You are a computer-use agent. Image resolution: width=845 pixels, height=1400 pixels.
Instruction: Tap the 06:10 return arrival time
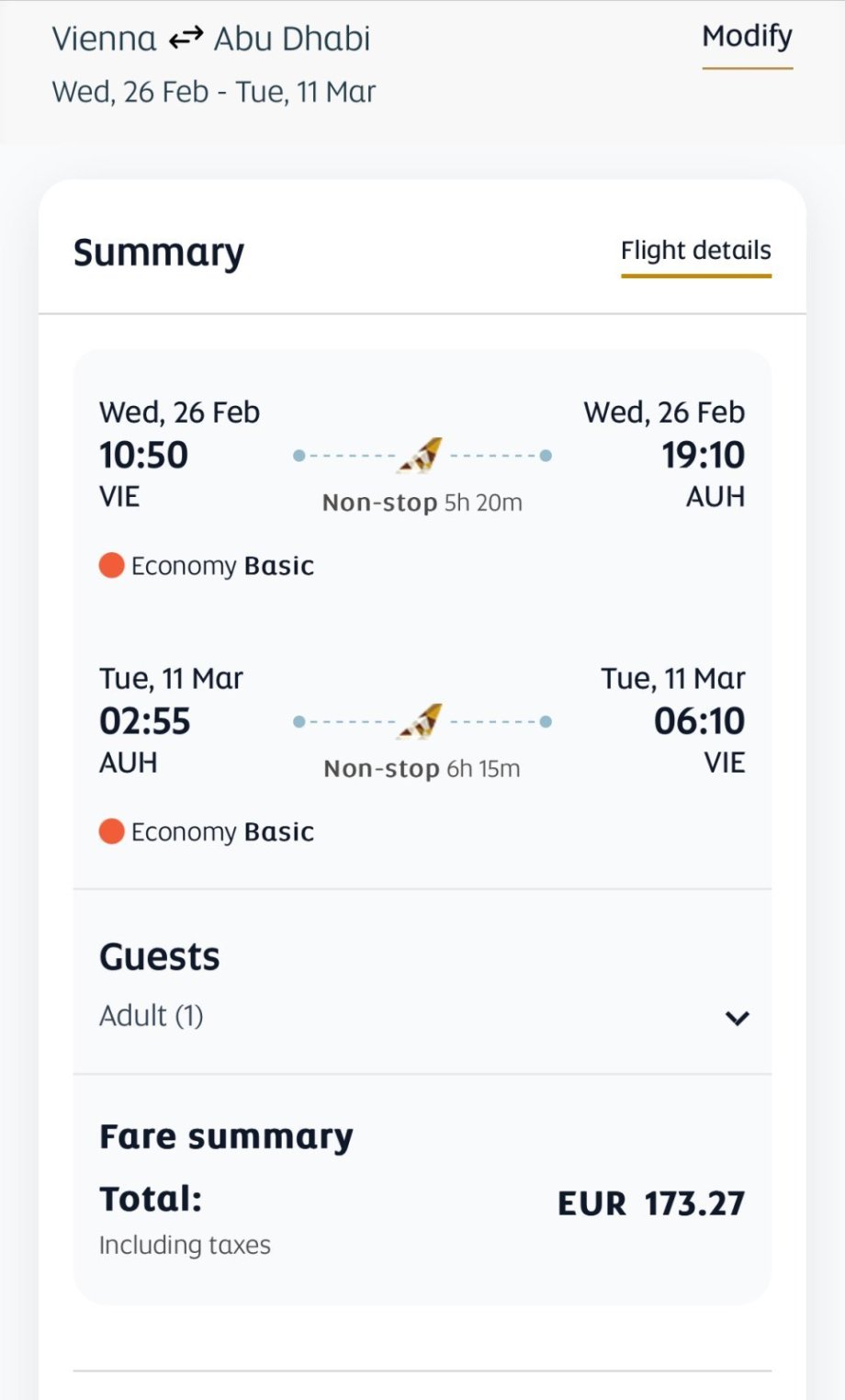699,721
